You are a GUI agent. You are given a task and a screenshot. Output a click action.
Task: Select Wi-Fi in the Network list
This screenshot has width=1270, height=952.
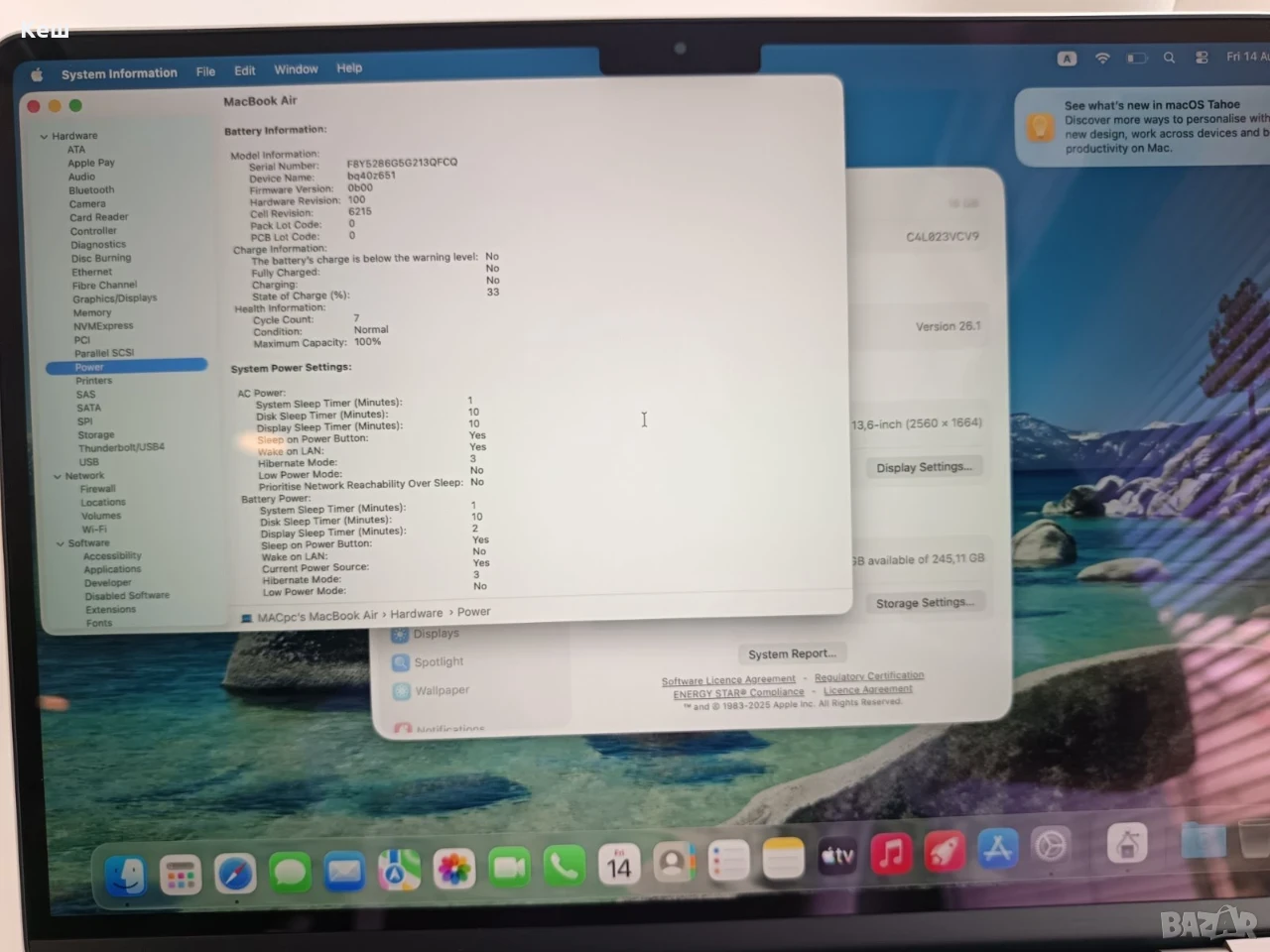95,530
